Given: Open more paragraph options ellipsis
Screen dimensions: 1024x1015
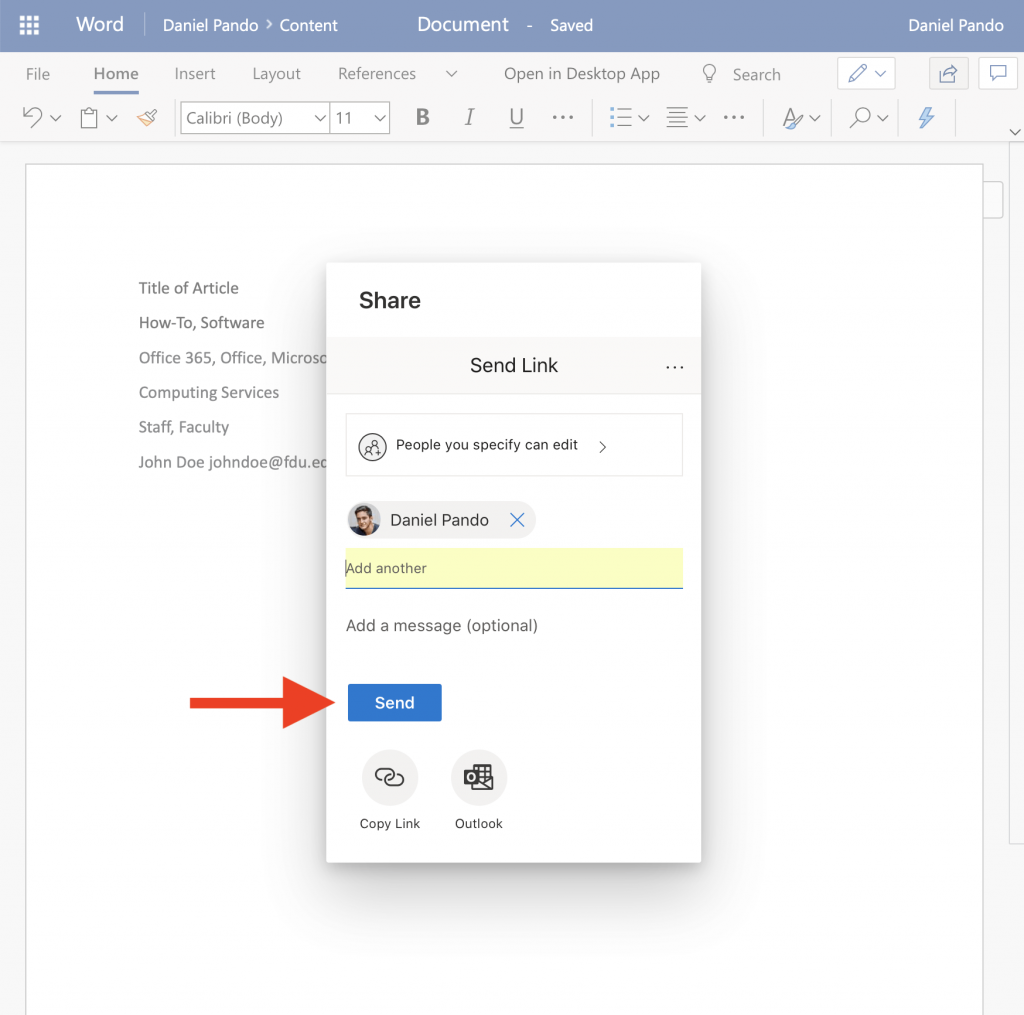Looking at the screenshot, I should pyautogui.click(x=734, y=118).
